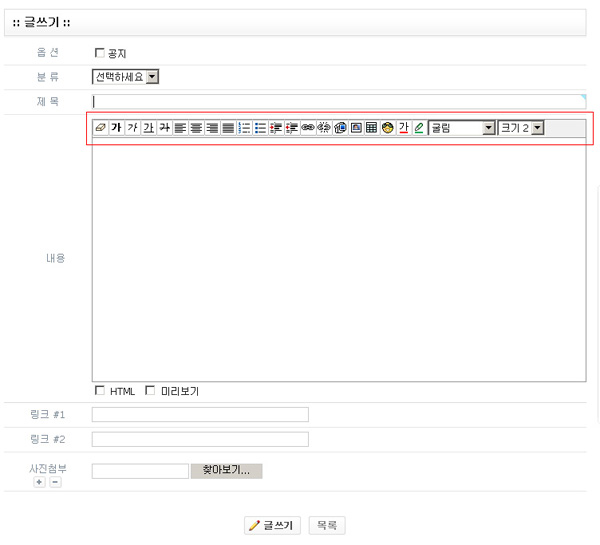The height and width of the screenshot is (545, 600).
Task: Open the font color picker
Action: coord(404,127)
